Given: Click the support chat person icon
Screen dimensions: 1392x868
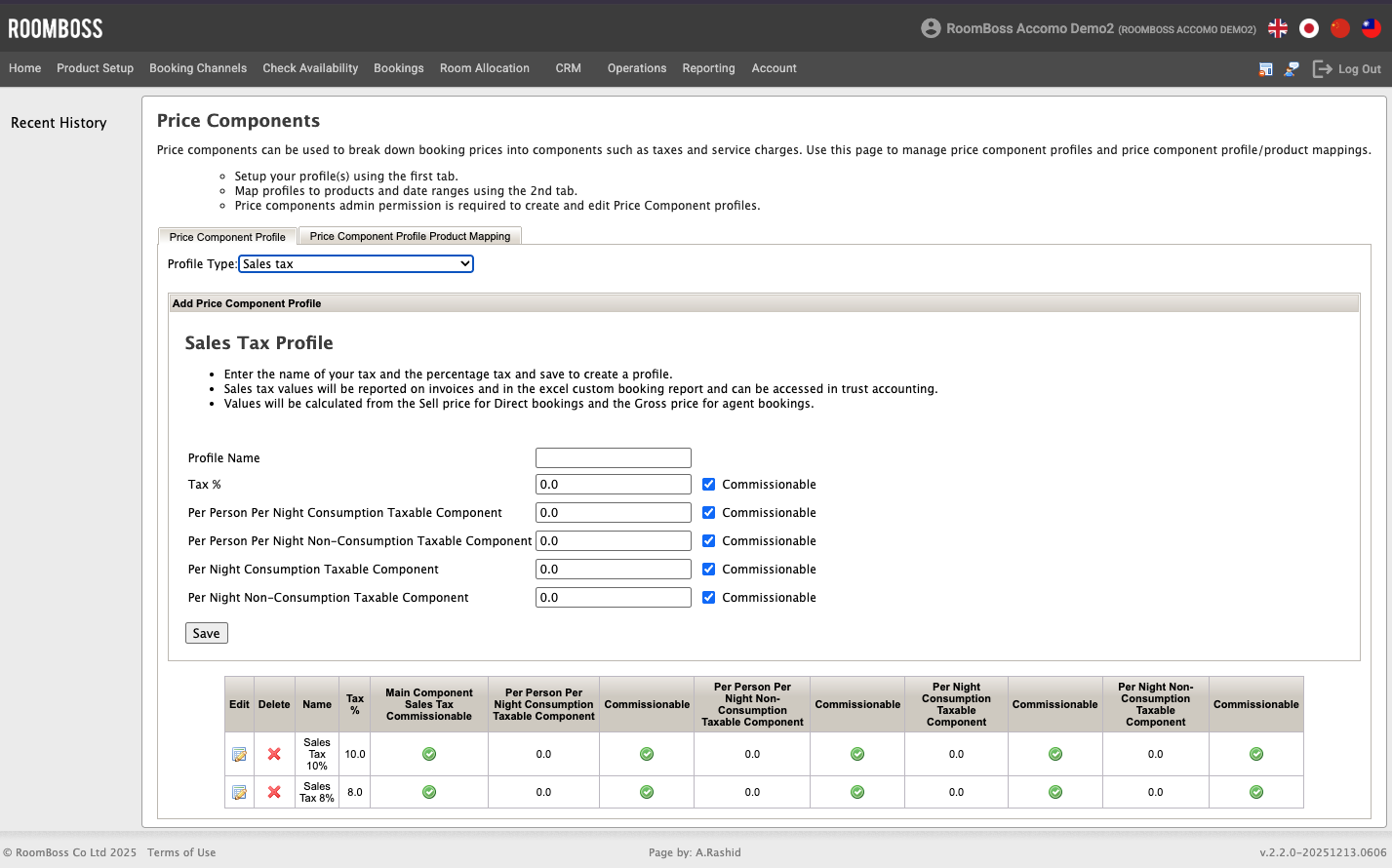Looking at the screenshot, I should pos(1292,69).
